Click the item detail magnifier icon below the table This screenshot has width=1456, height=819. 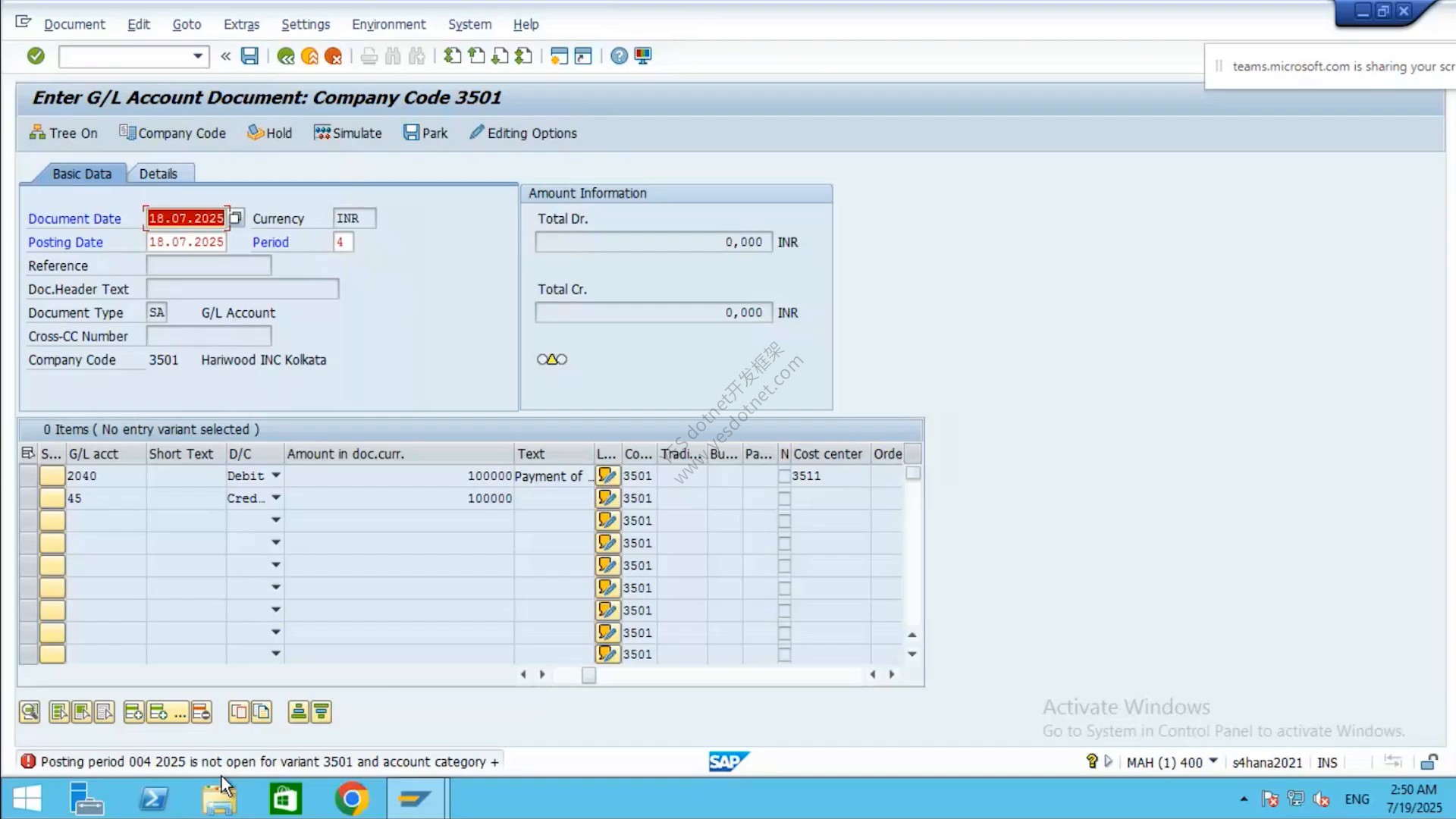(30, 712)
